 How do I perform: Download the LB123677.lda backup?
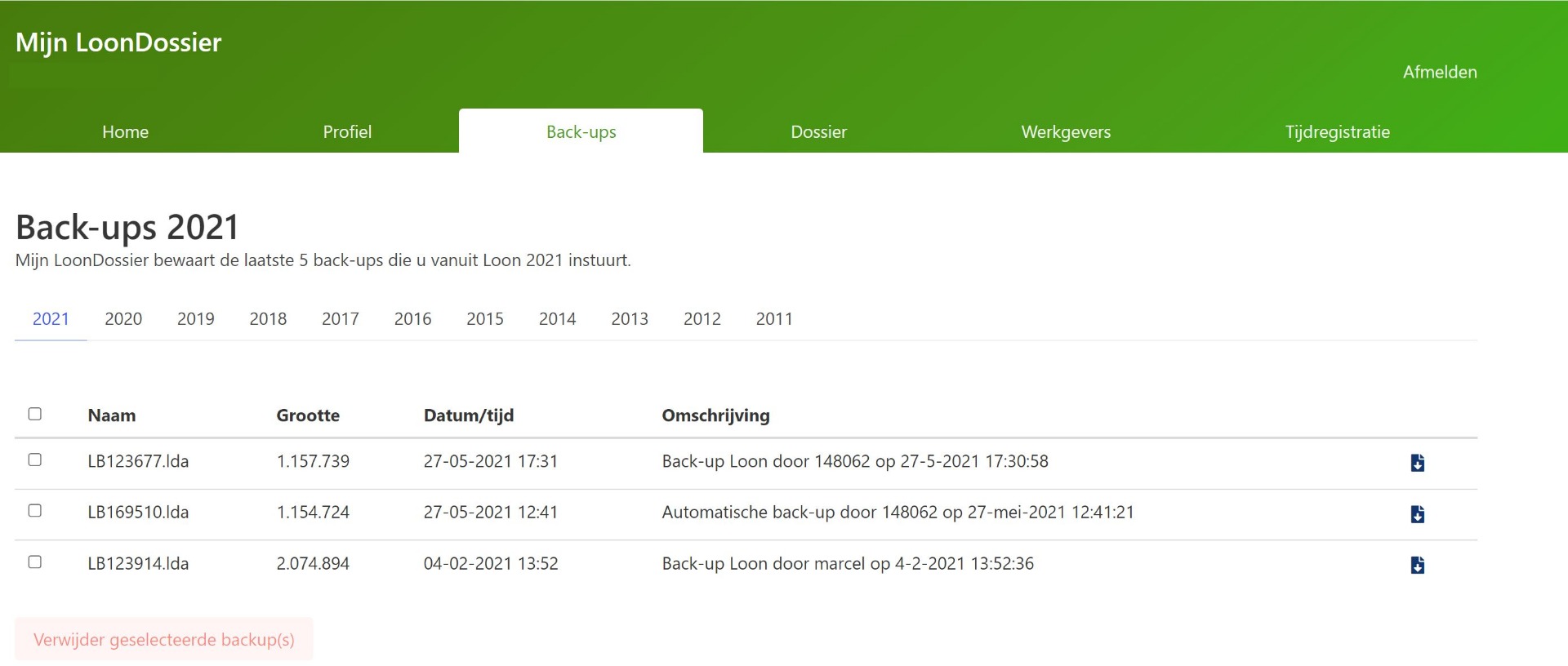click(1418, 463)
